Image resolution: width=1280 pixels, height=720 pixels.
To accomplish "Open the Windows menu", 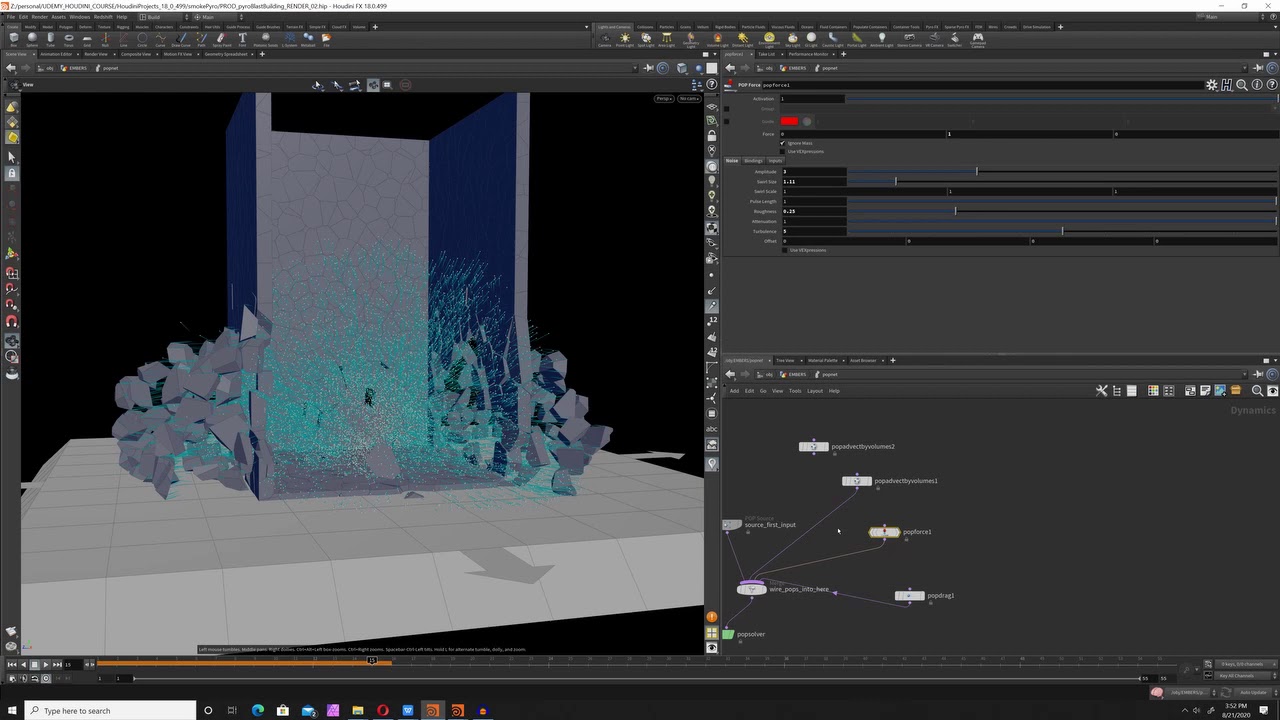I will pos(79,17).
